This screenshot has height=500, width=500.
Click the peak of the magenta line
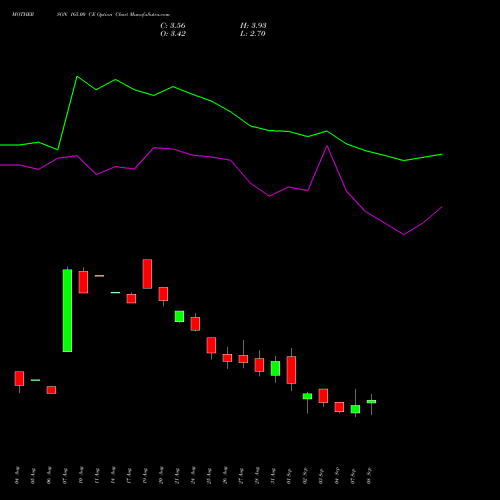coord(327,146)
